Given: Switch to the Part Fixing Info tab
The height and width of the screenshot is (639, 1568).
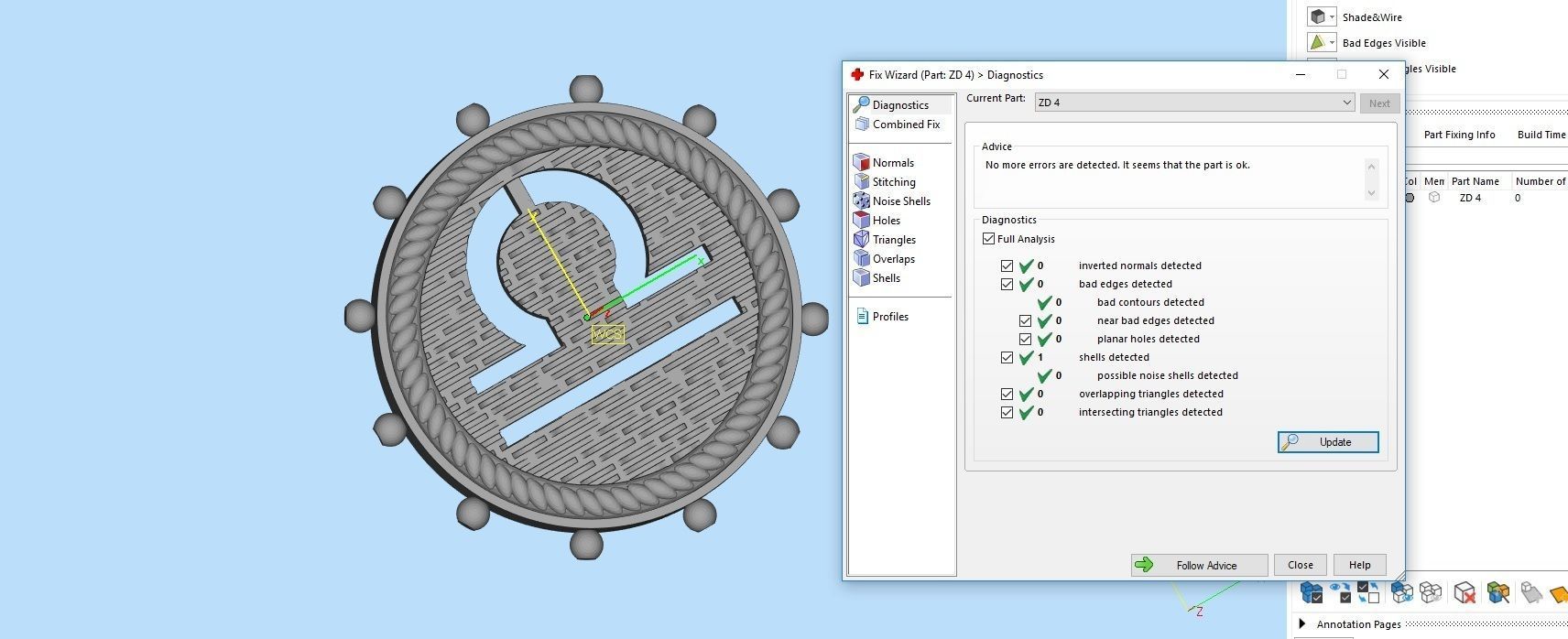Looking at the screenshot, I should pyautogui.click(x=1459, y=135).
